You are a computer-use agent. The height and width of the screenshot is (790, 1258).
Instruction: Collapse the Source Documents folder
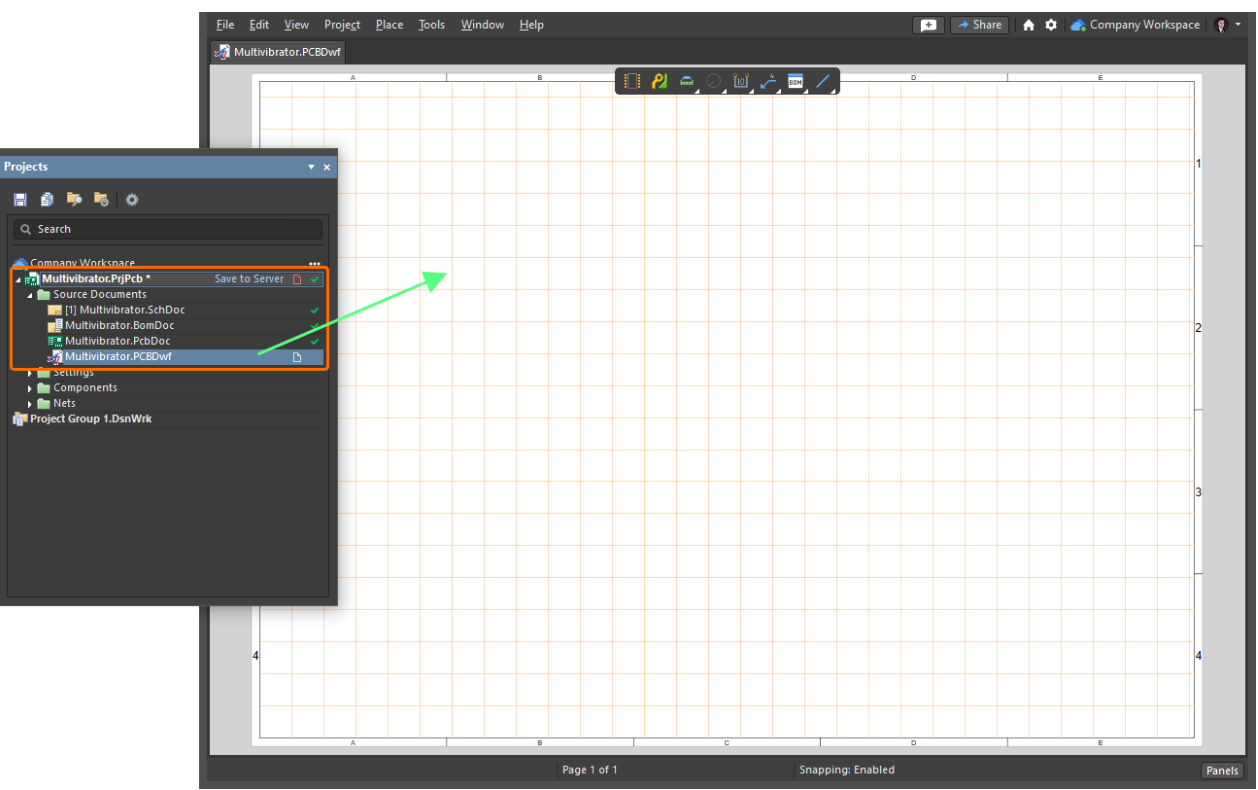[x=30, y=295]
